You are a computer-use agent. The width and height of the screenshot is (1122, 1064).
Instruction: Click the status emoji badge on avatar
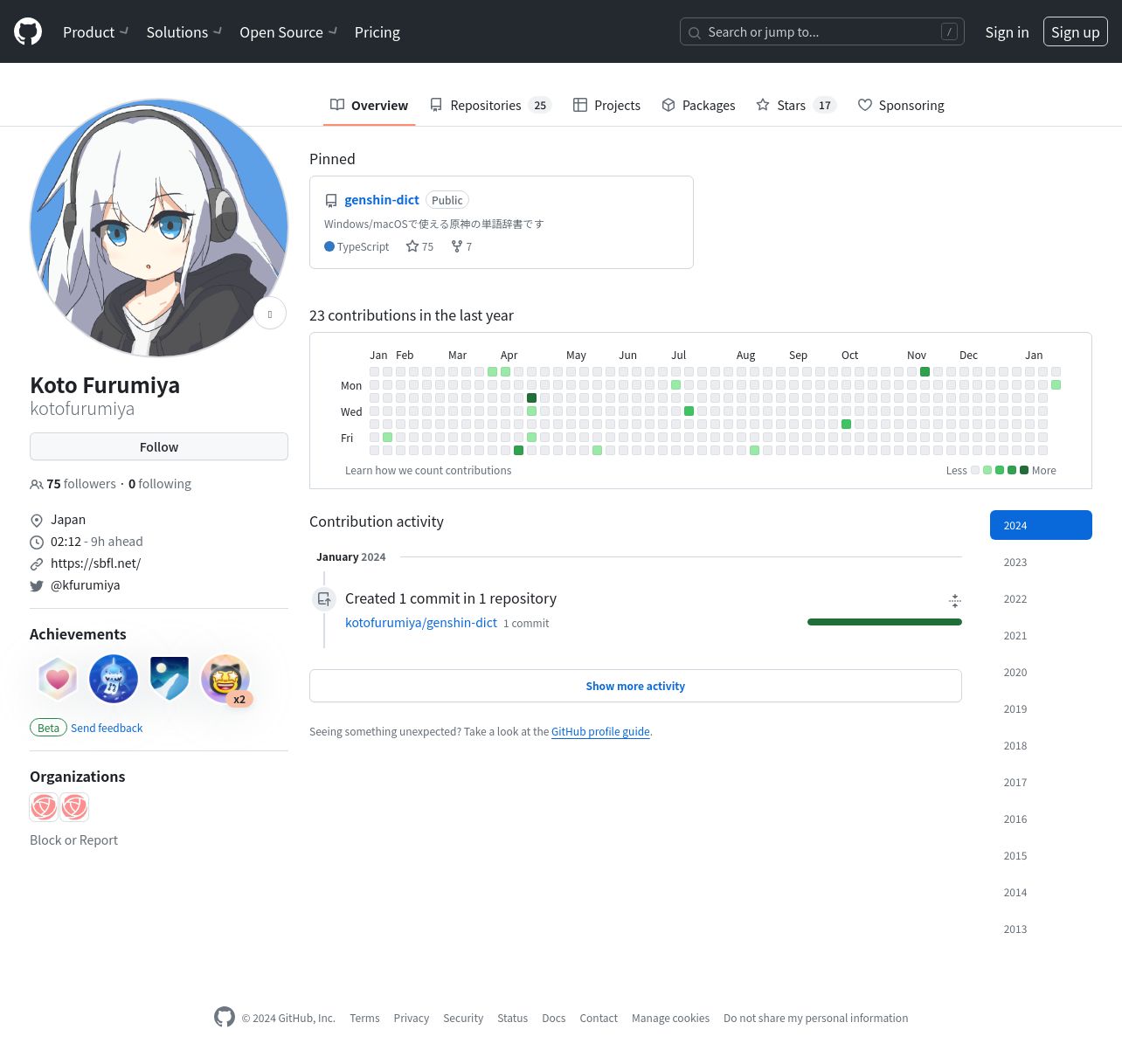(270, 314)
